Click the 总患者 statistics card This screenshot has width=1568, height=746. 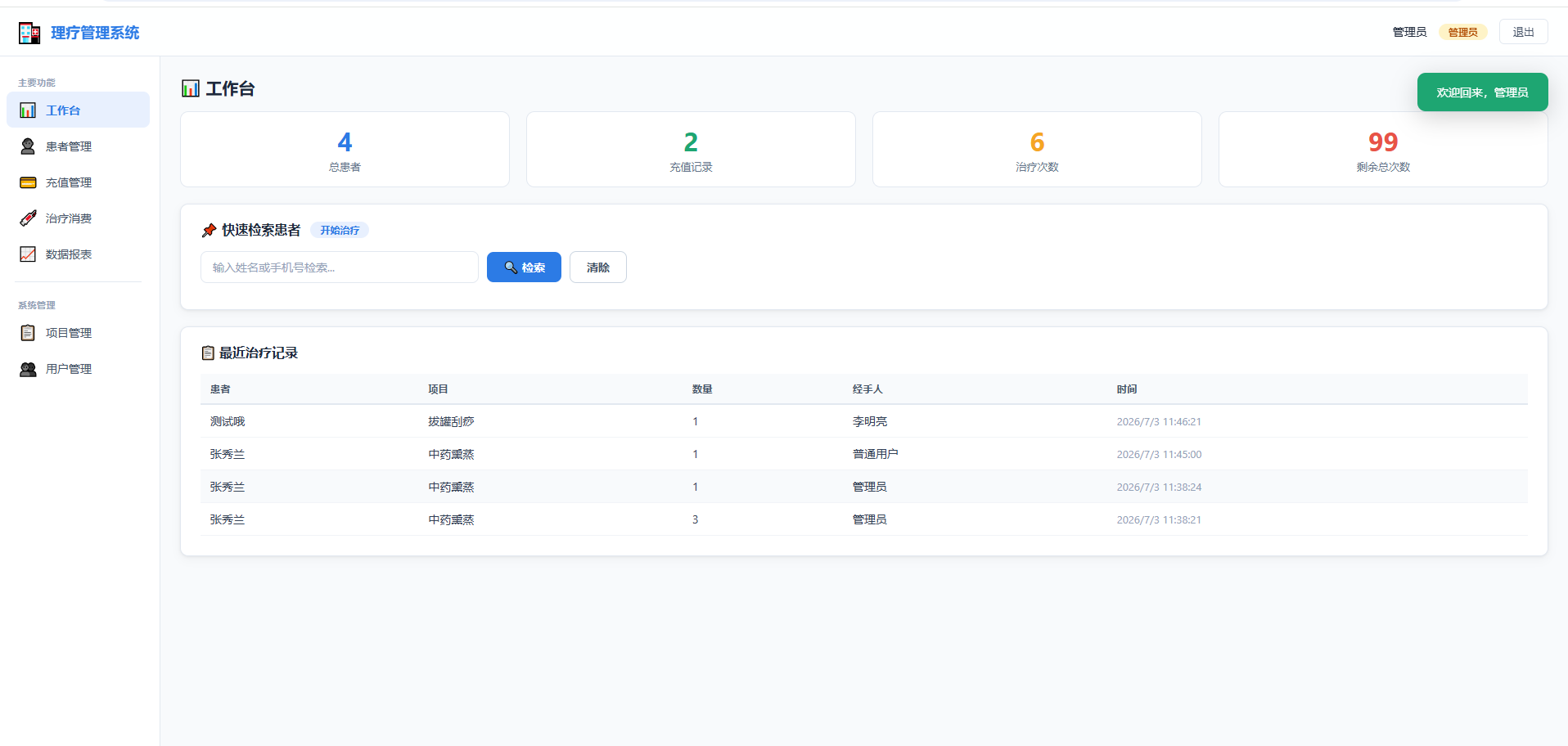click(345, 150)
